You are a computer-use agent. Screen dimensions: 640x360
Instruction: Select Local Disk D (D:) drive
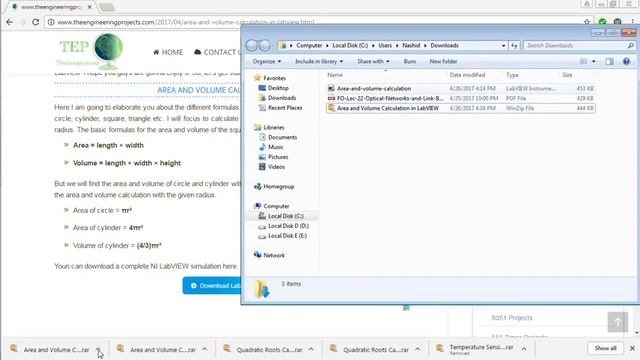click(x=288, y=226)
